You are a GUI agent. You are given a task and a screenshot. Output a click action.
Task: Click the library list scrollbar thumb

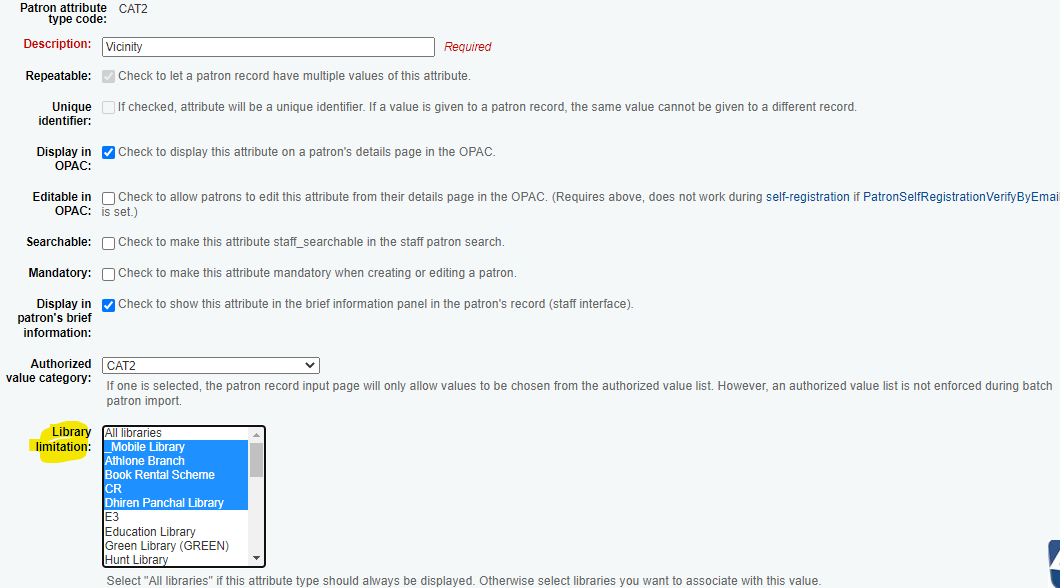click(x=256, y=460)
